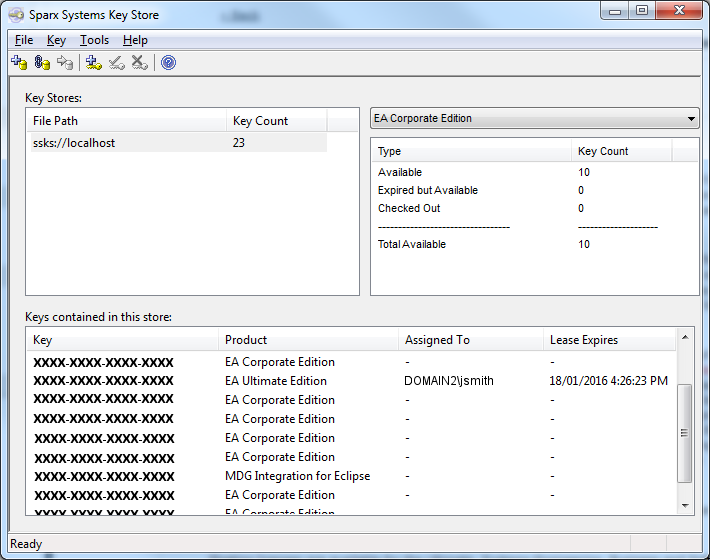This screenshot has width=710, height=560.
Task: Maximize the Sparx Systems Key Store window
Action: click(642, 11)
